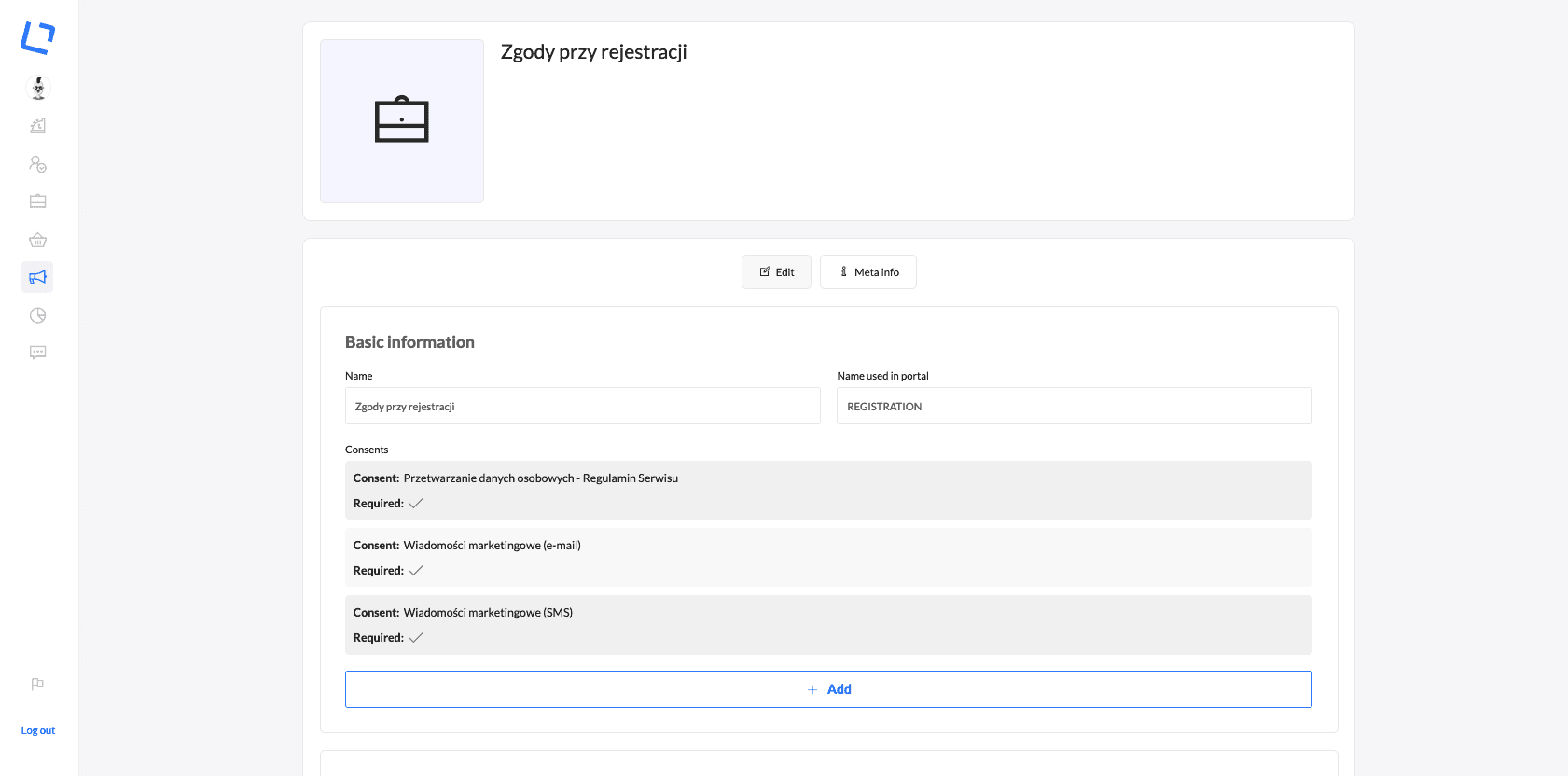Select the megaphone icon in sidebar
This screenshot has width=1568, height=776.
(x=38, y=277)
